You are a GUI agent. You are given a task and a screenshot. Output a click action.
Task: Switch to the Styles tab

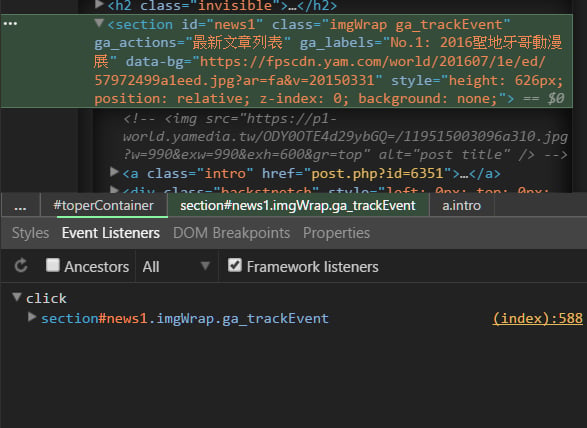point(30,233)
